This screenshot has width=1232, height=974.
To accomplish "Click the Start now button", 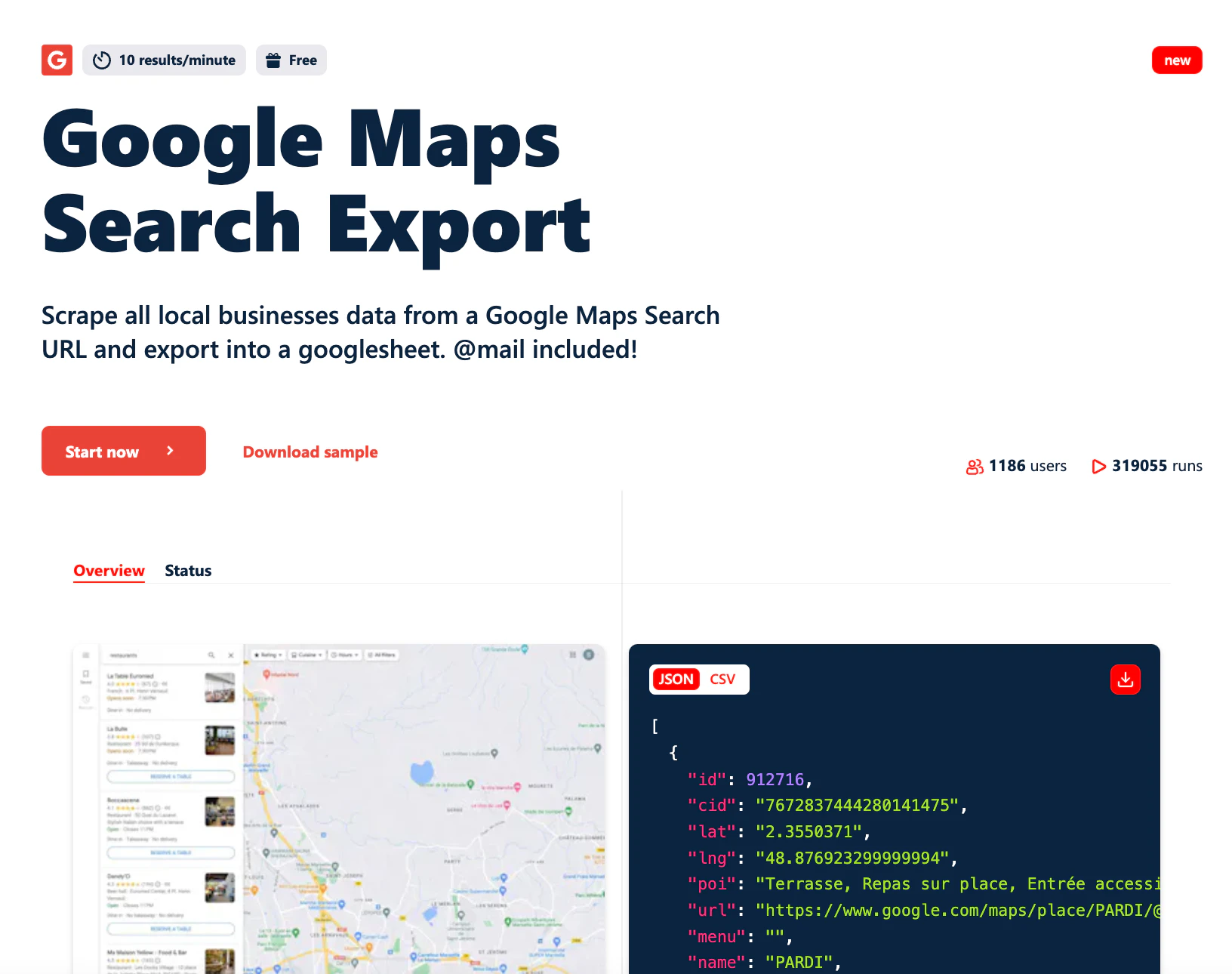I will 123,451.
